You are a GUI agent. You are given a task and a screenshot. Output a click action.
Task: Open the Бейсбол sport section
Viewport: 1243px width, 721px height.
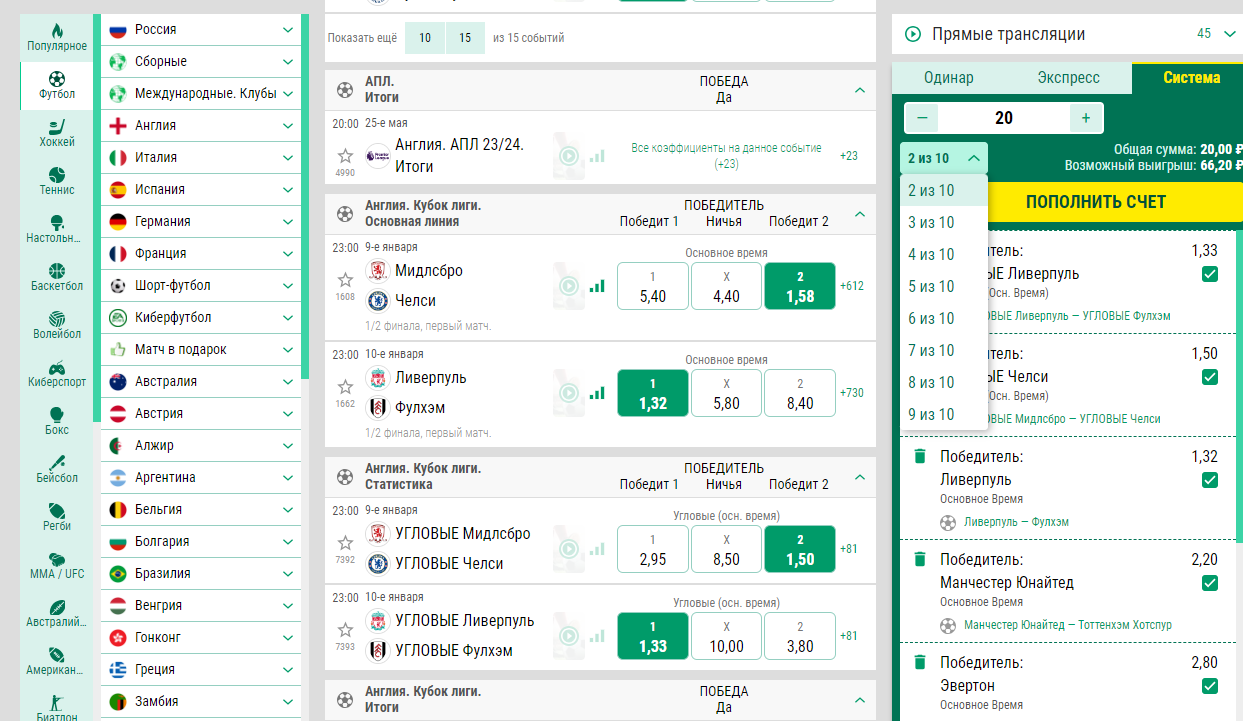pyautogui.click(x=57, y=468)
